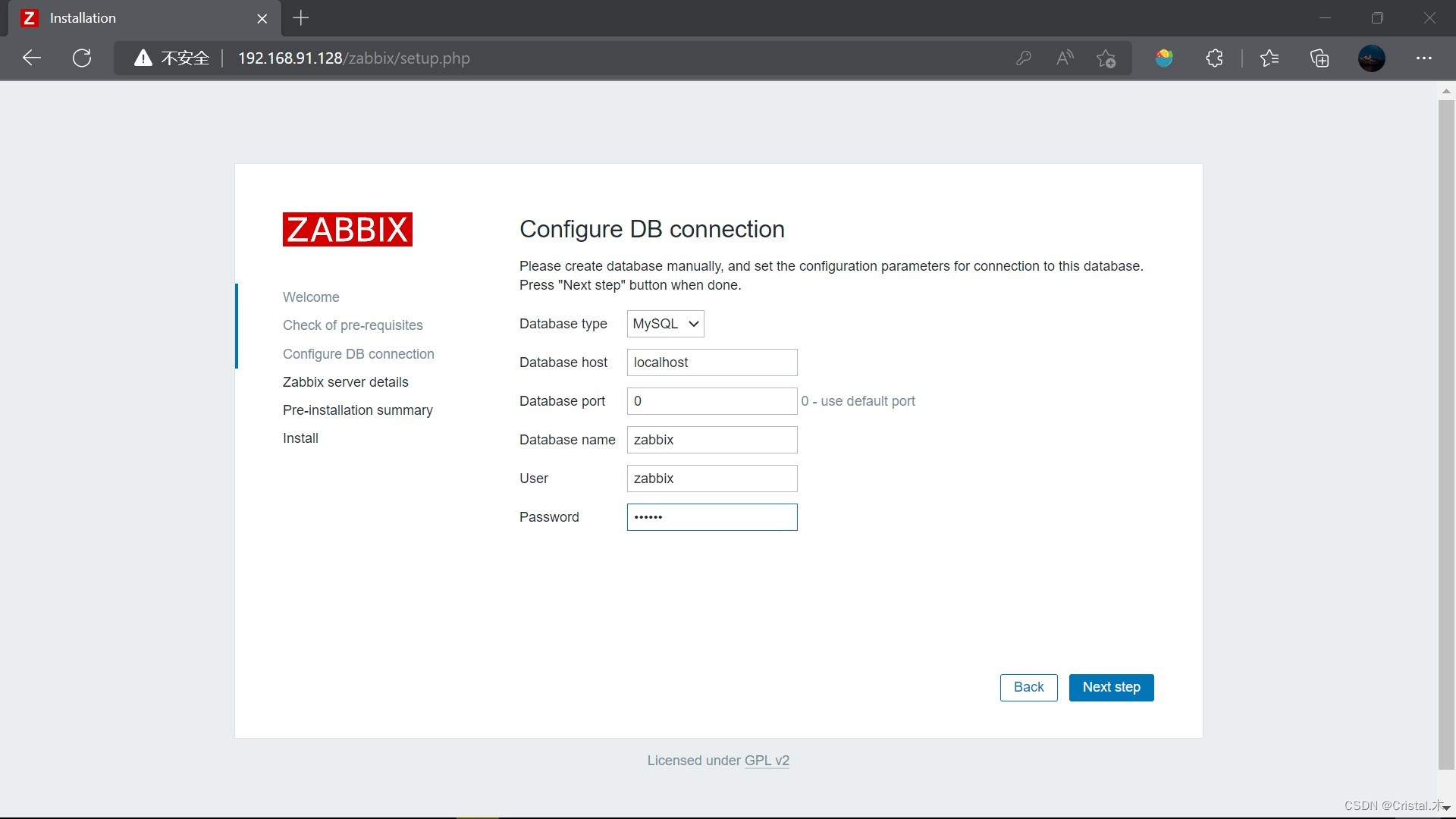Open the Collections icon

tap(1319, 58)
